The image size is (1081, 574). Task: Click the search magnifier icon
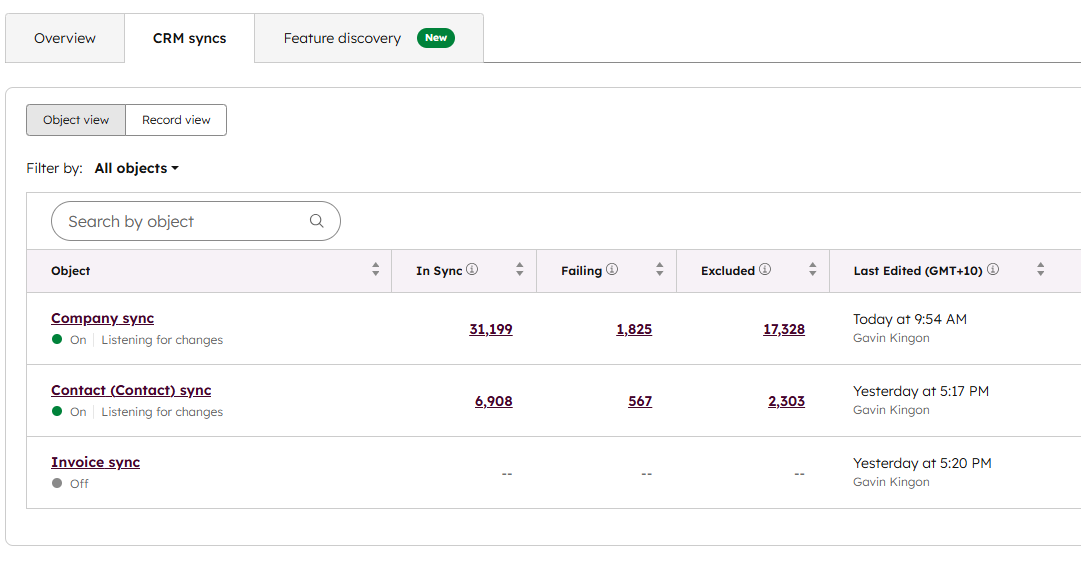coord(317,221)
